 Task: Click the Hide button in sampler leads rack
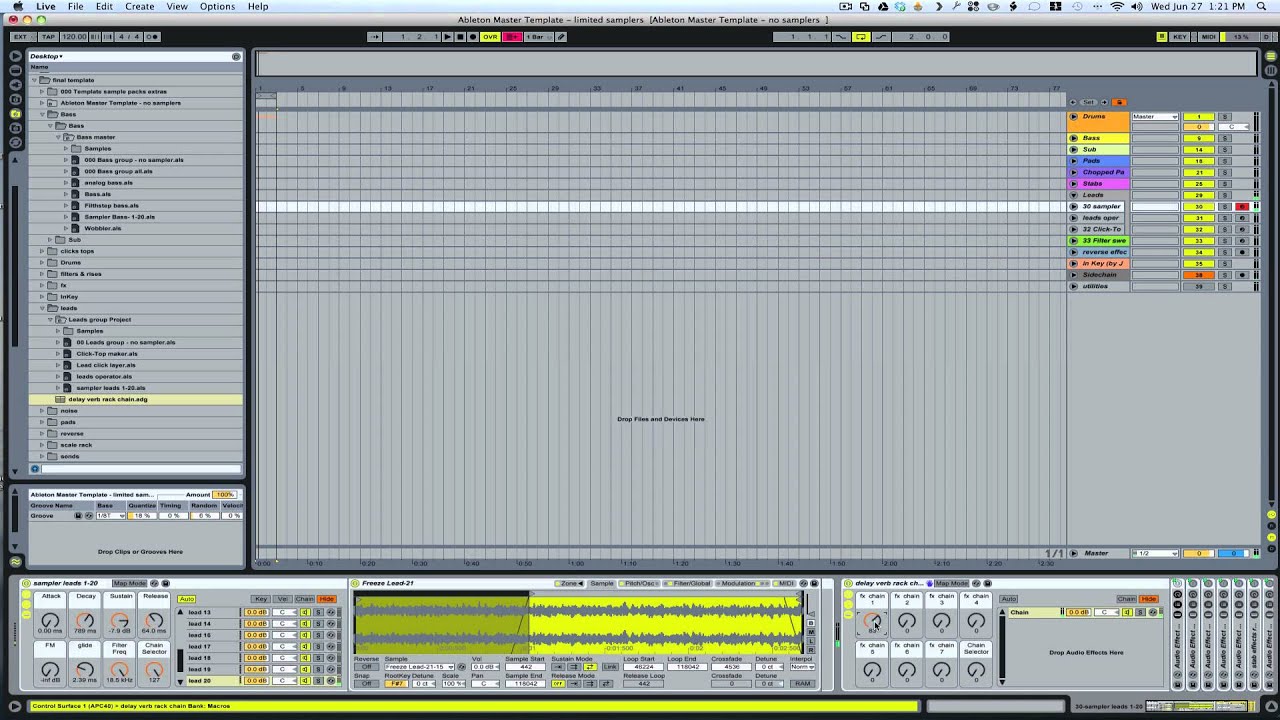[327, 599]
